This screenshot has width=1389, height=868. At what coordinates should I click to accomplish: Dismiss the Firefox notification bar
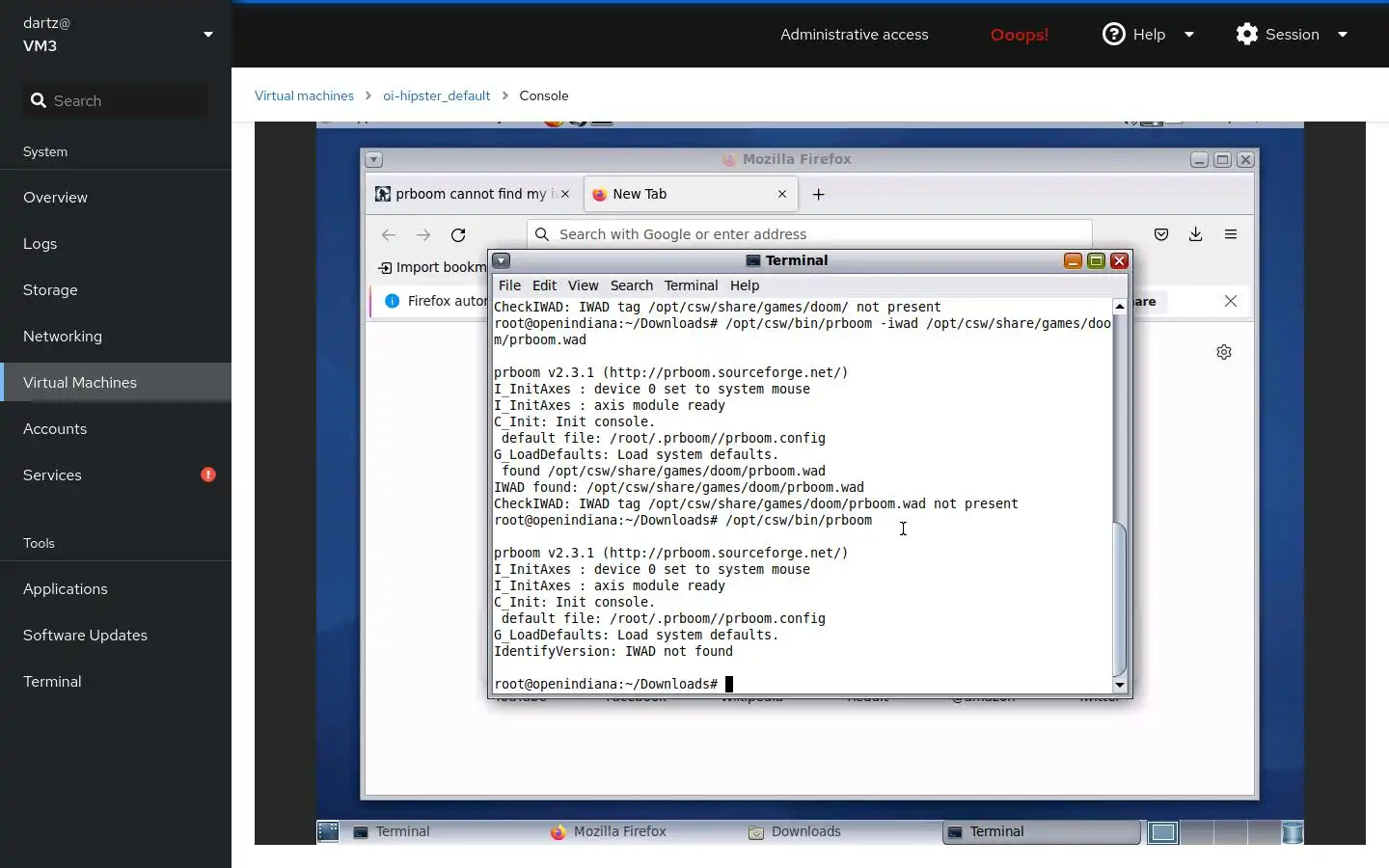tap(1231, 301)
